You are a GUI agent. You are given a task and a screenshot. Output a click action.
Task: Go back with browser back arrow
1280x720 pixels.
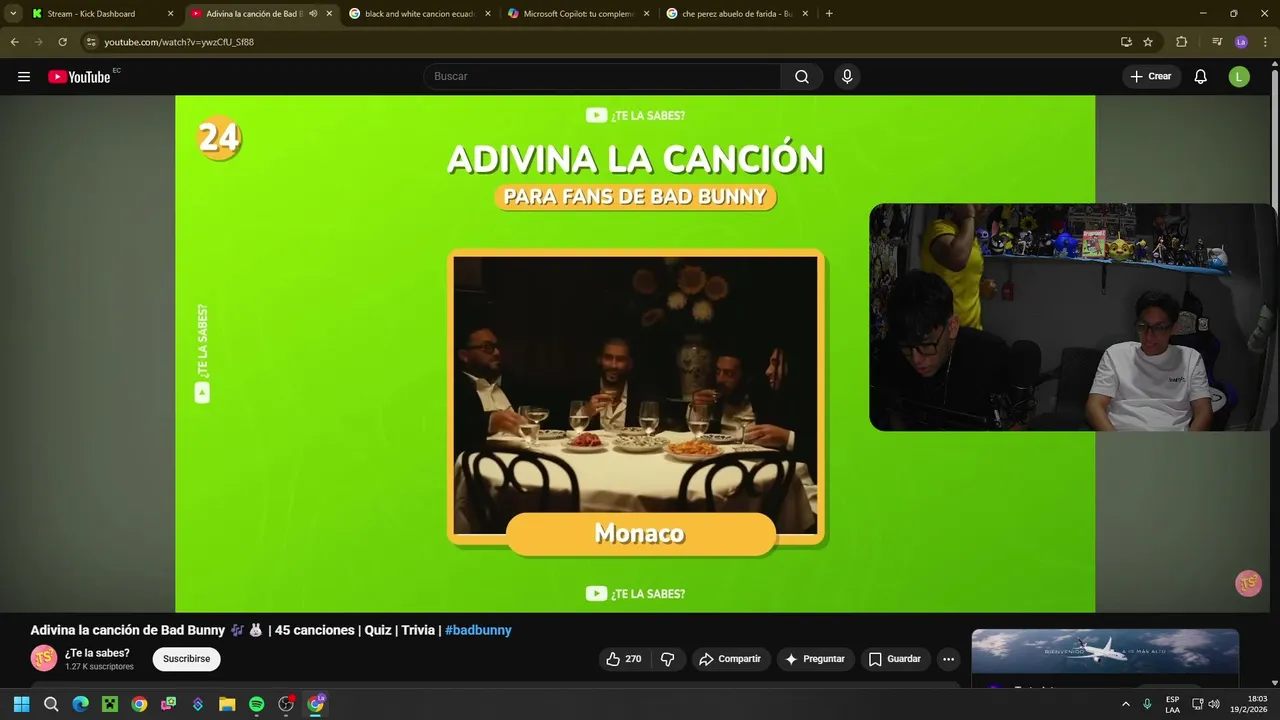(14, 42)
